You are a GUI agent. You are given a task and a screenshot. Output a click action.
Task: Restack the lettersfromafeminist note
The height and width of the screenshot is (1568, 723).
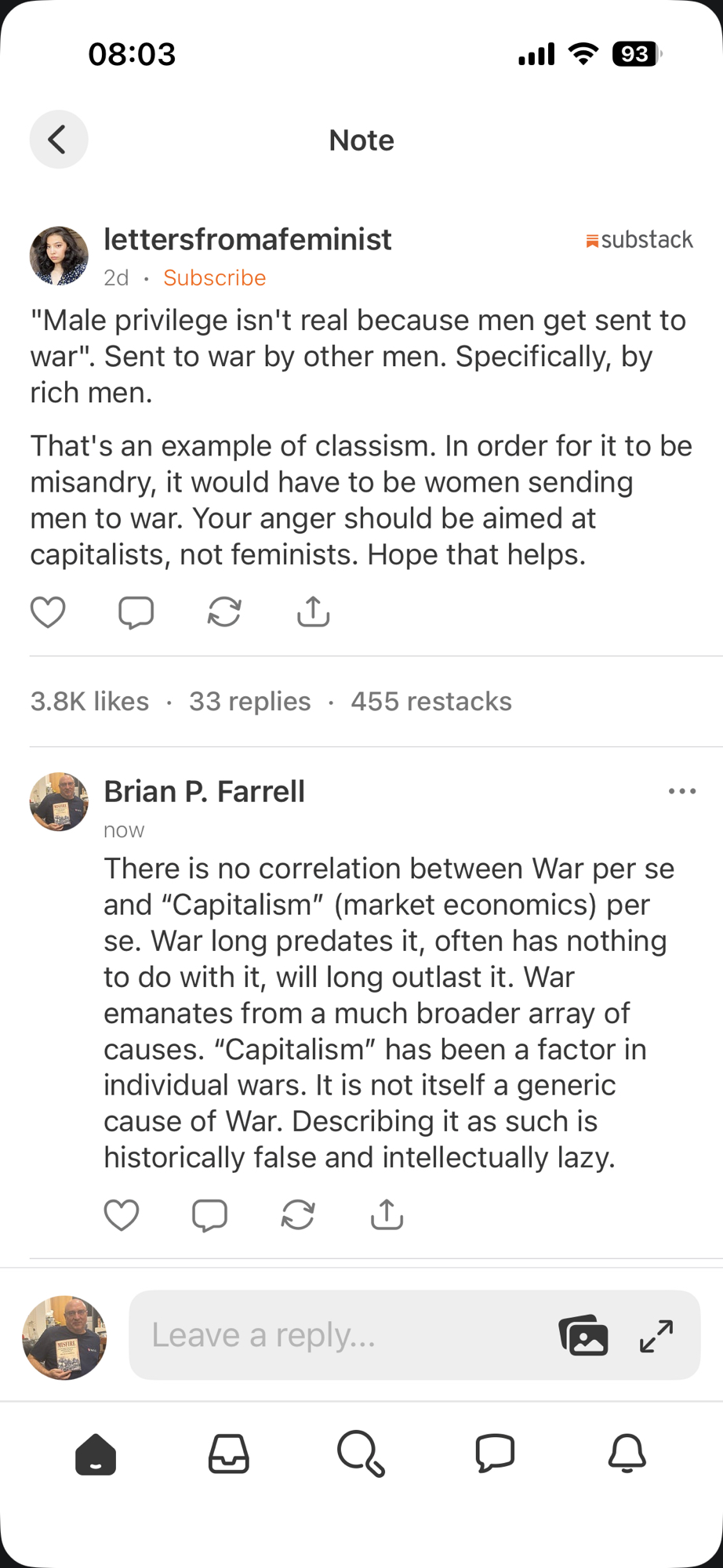[224, 612]
